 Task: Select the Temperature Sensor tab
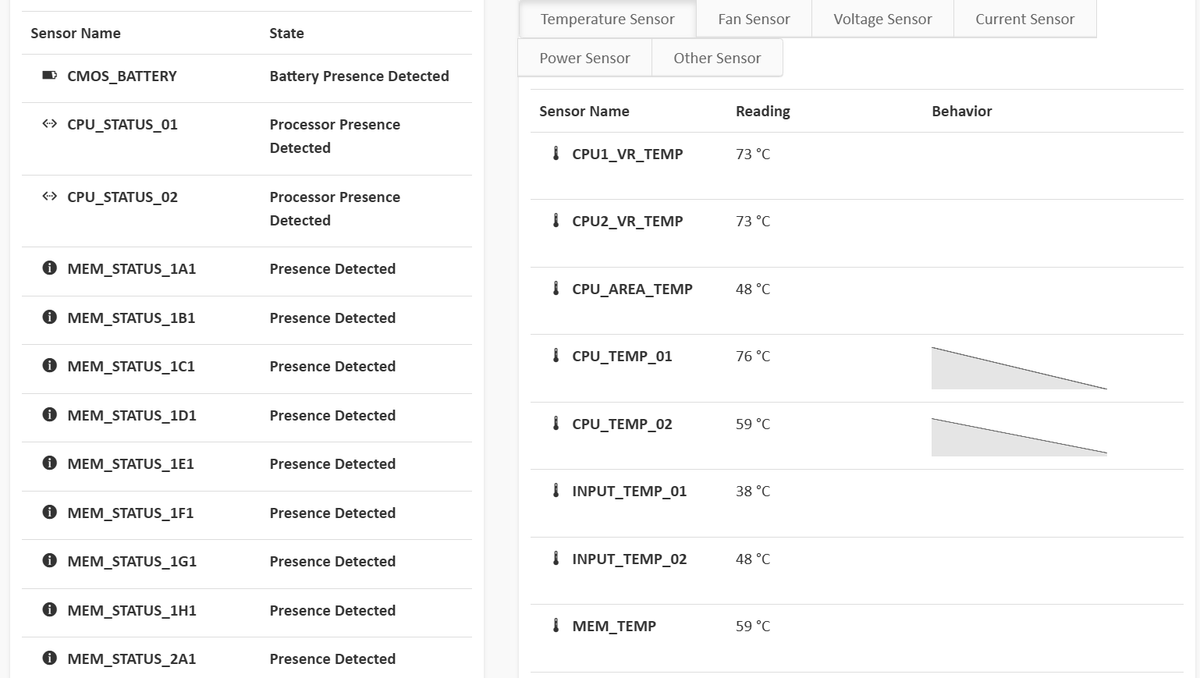(607, 19)
